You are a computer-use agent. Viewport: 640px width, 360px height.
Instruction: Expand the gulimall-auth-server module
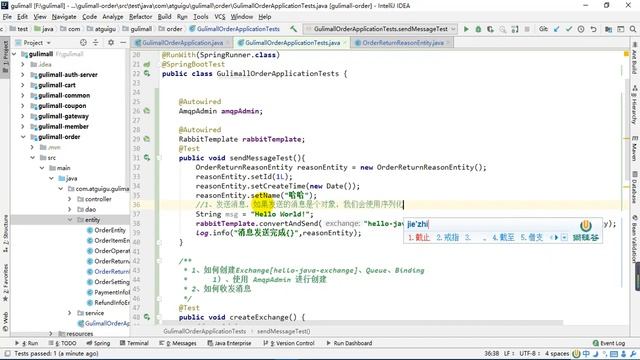[x=23, y=75]
